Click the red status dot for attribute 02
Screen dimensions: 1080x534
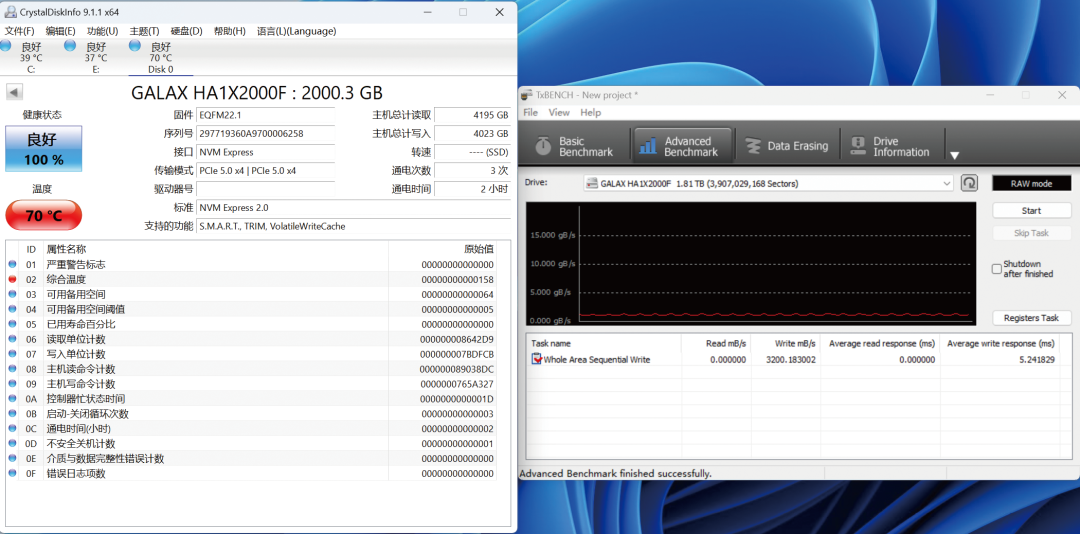(12, 280)
